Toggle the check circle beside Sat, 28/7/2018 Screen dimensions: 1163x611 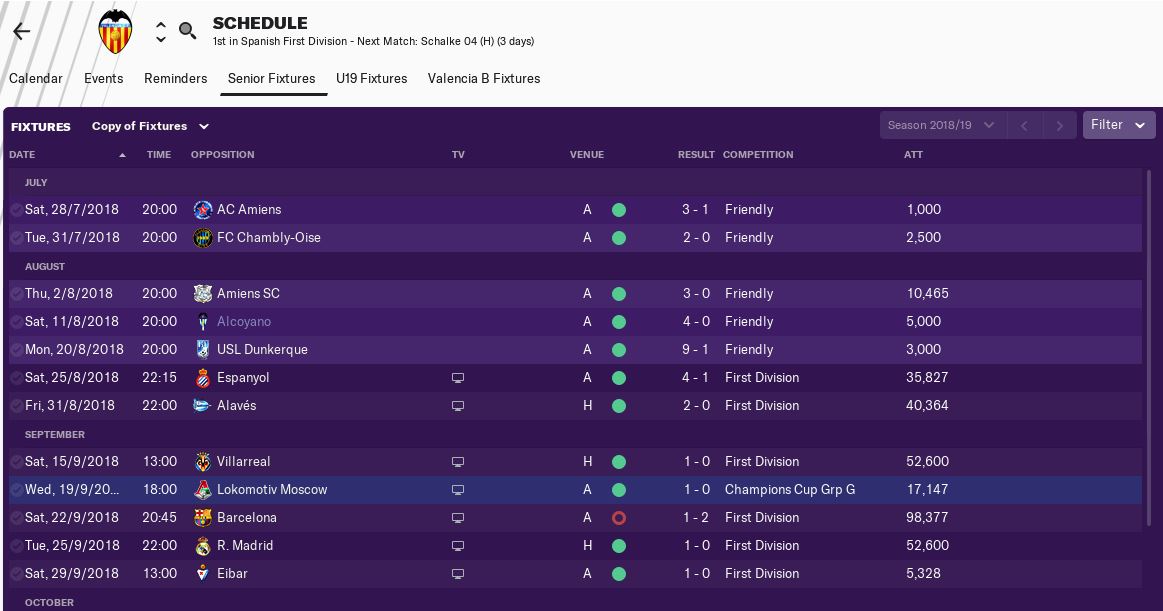[16, 210]
